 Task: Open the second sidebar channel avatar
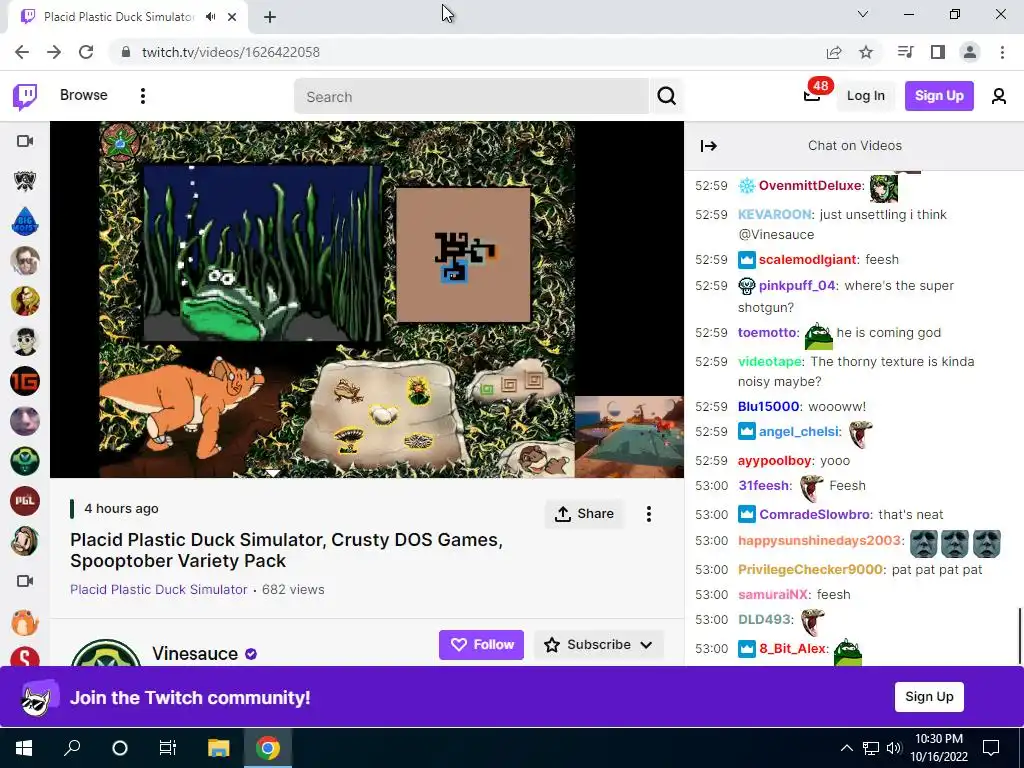(25, 181)
